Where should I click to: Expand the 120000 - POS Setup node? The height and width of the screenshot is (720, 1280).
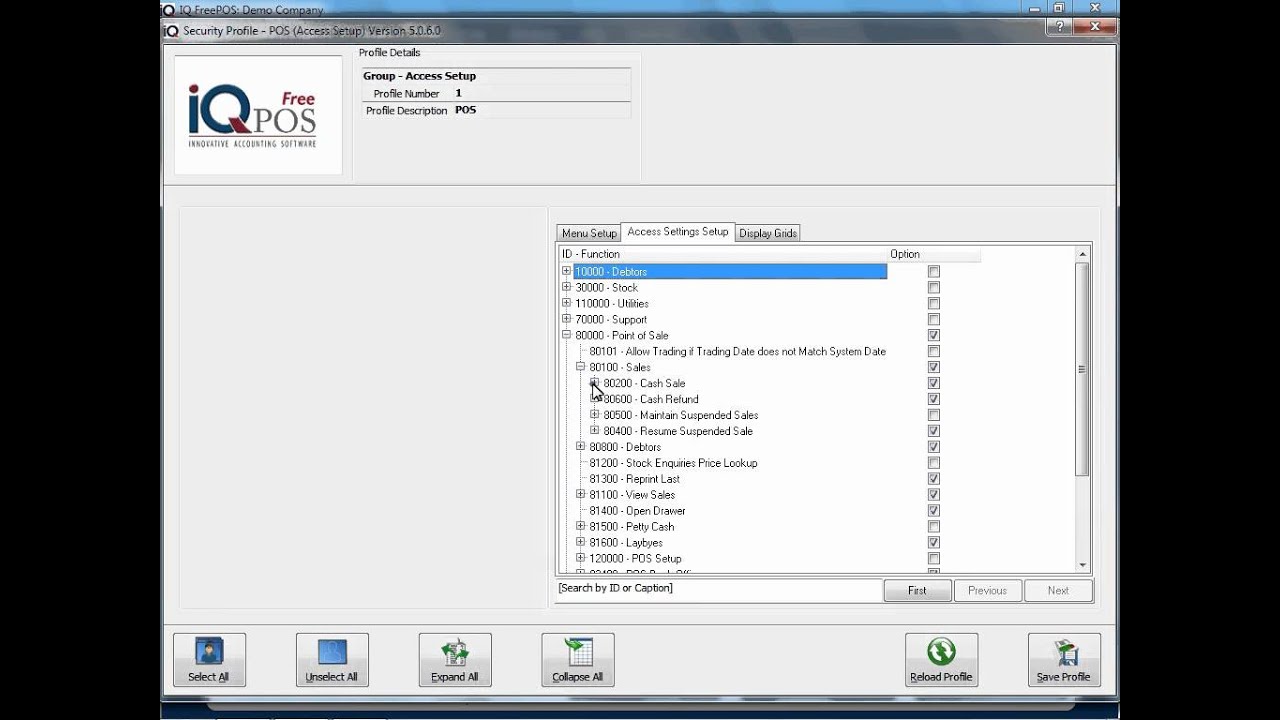coord(581,558)
